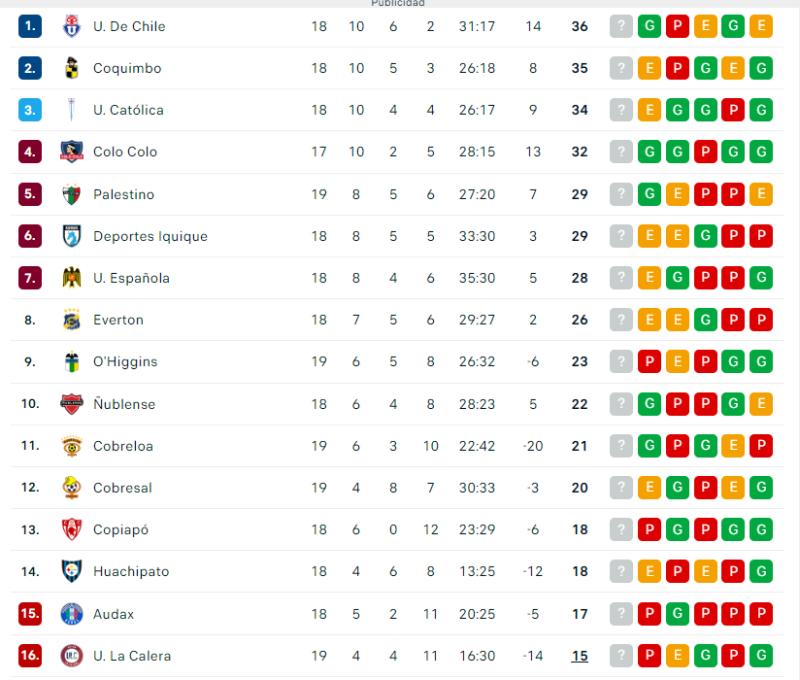Select the Colo Colo club badge
Viewport: 800px width, 680px height.
(70, 152)
